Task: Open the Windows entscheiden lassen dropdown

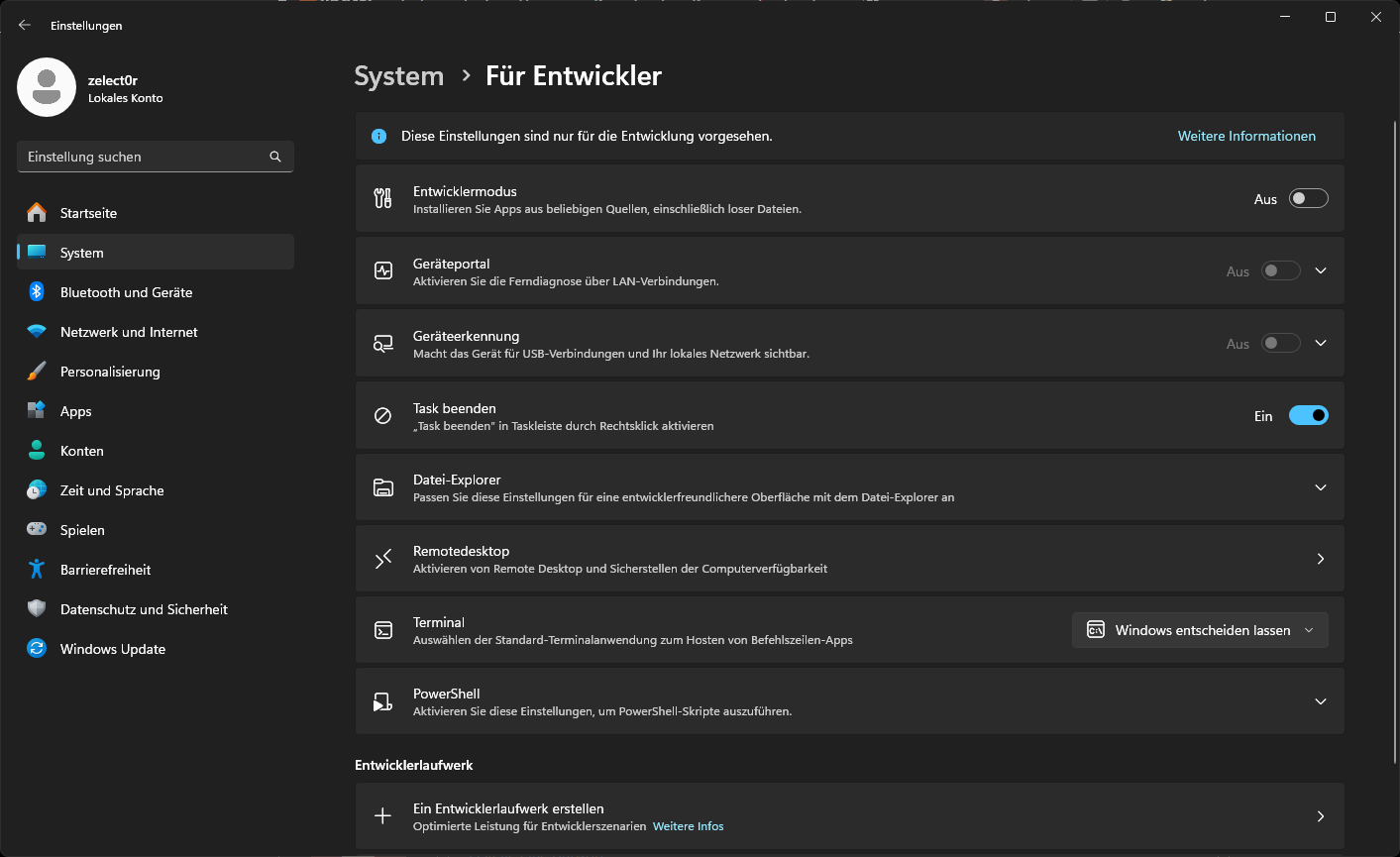Action: [1200, 630]
